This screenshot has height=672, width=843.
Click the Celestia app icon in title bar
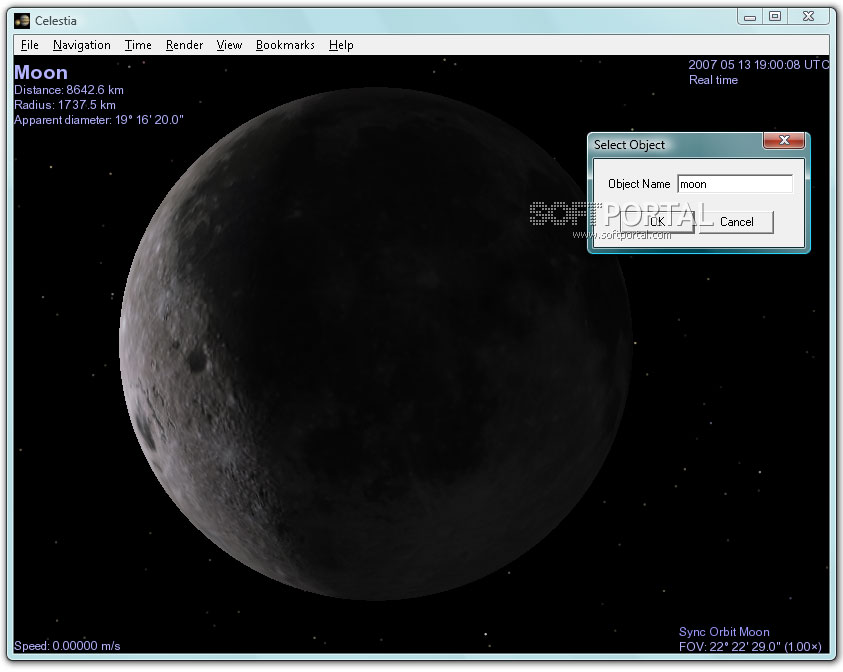coord(22,20)
